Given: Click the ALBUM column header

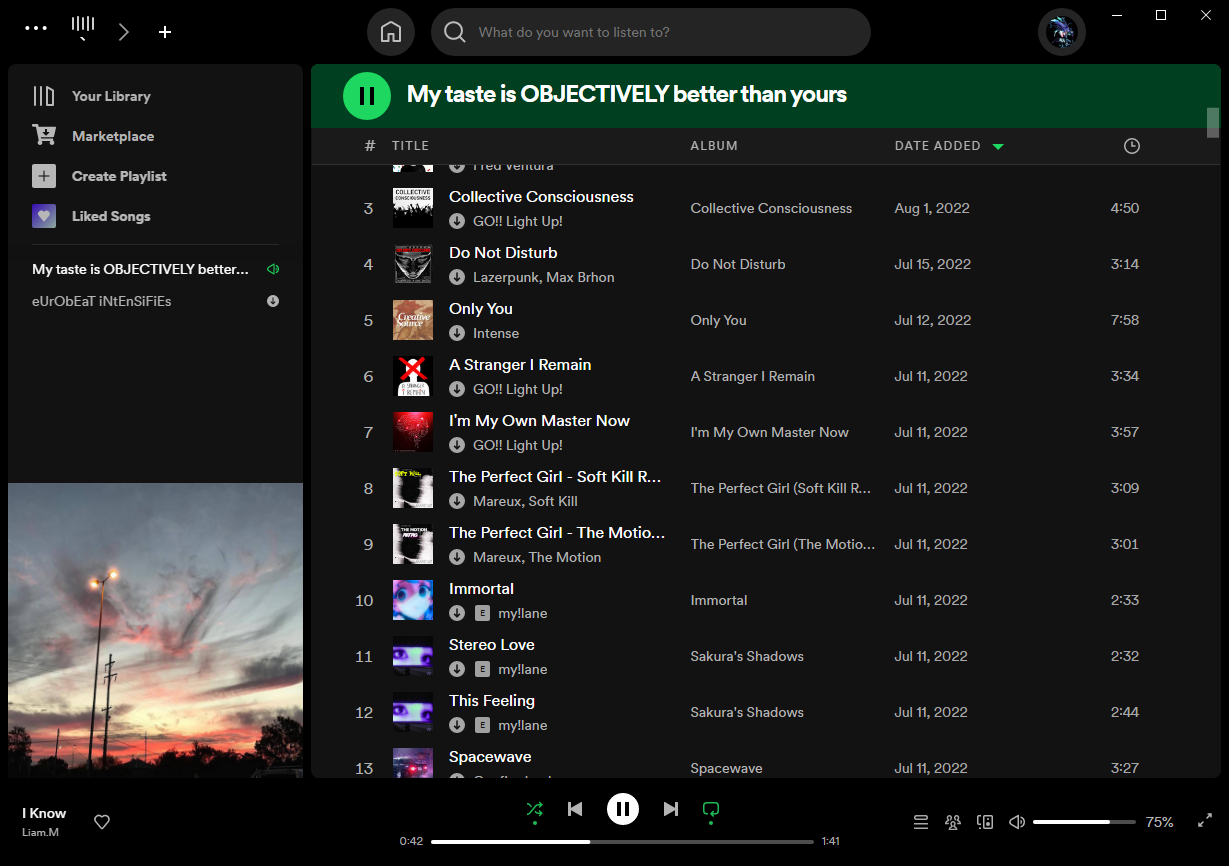Looking at the screenshot, I should (714, 146).
